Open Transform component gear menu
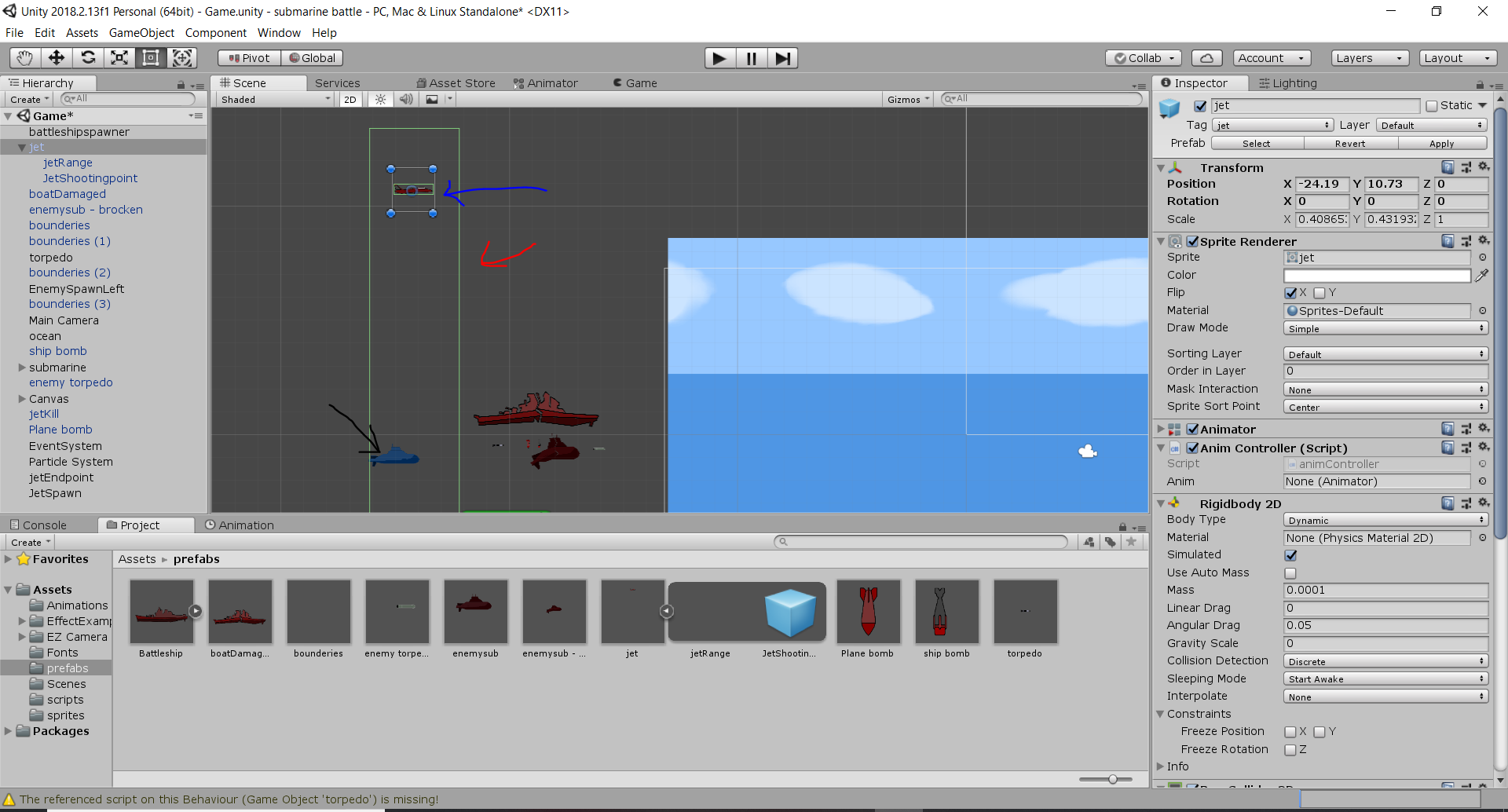Viewport: 1508px width, 812px height. pos(1484,167)
